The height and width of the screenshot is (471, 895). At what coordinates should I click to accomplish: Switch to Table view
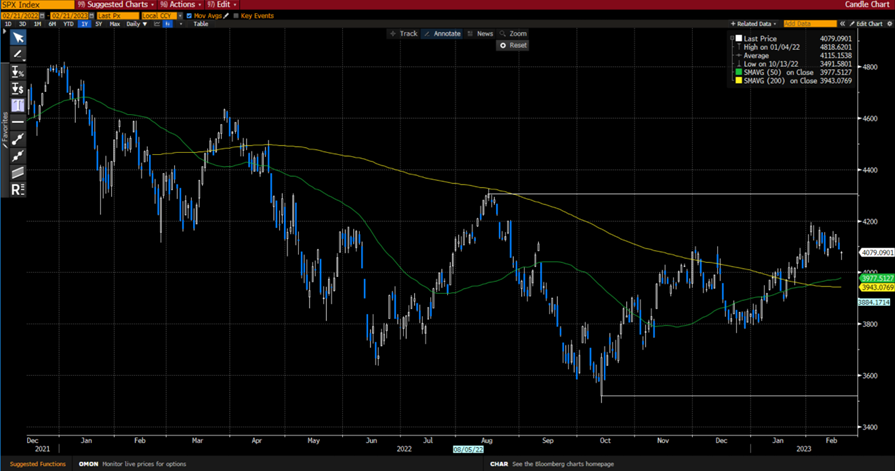(200, 24)
